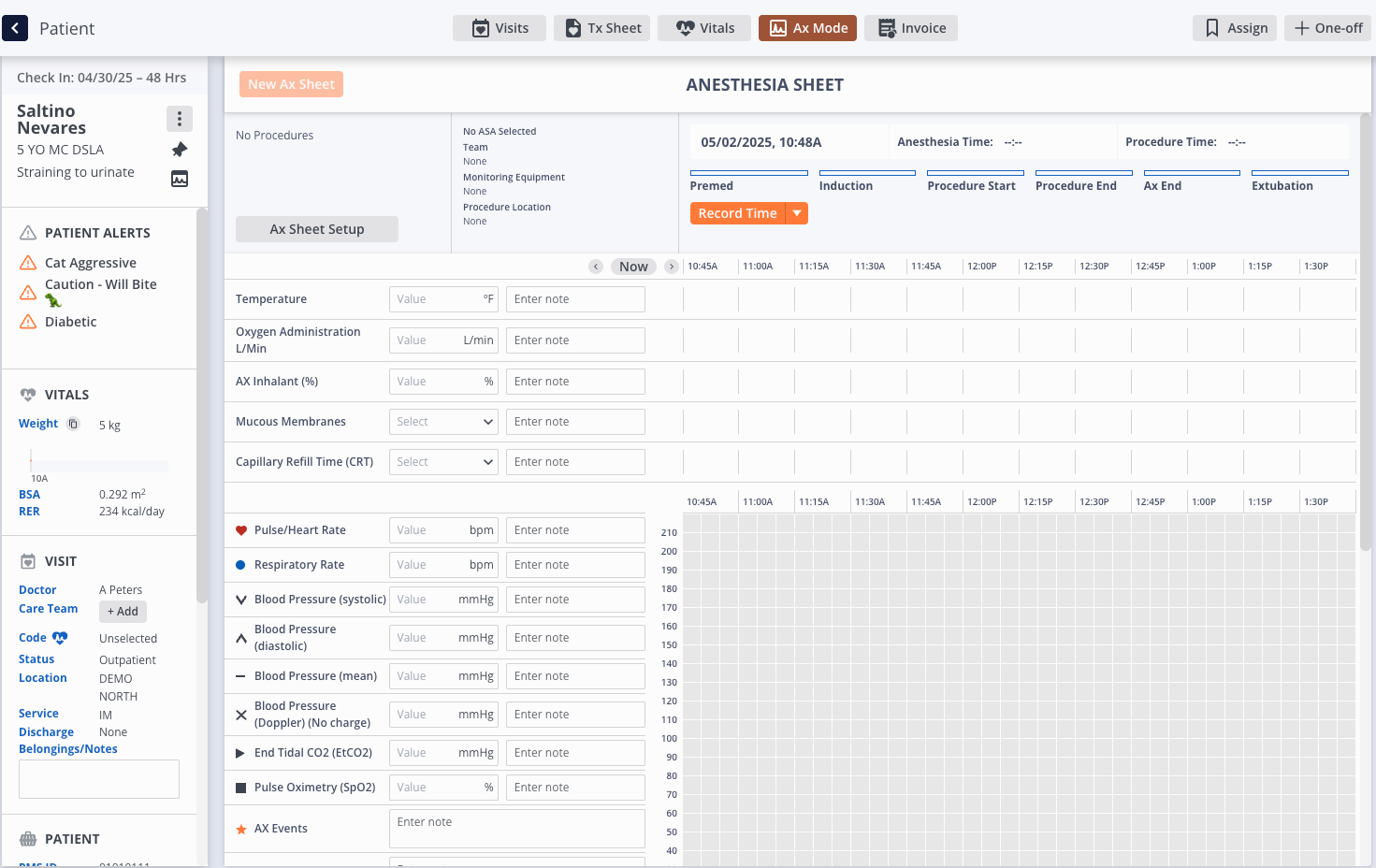1376x868 pixels.
Task: Open the patient image icon
Action: pos(180,179)
